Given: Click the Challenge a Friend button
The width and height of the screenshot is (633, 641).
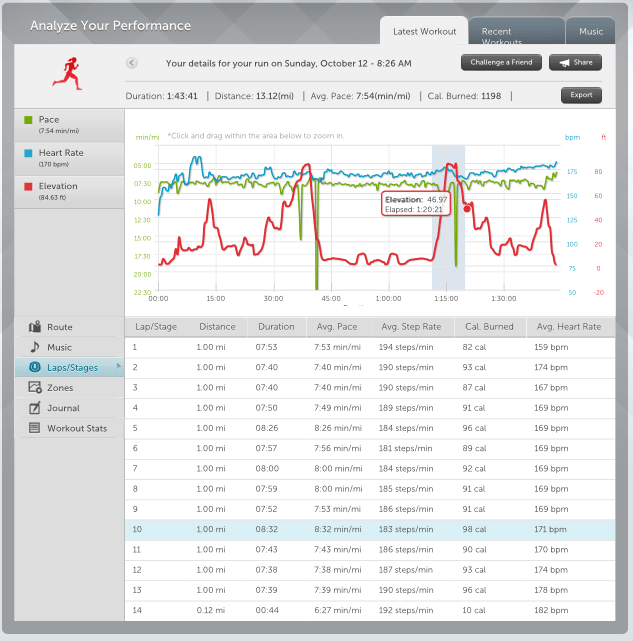Looking at the screenshot, I should click(x=502, y=63).
